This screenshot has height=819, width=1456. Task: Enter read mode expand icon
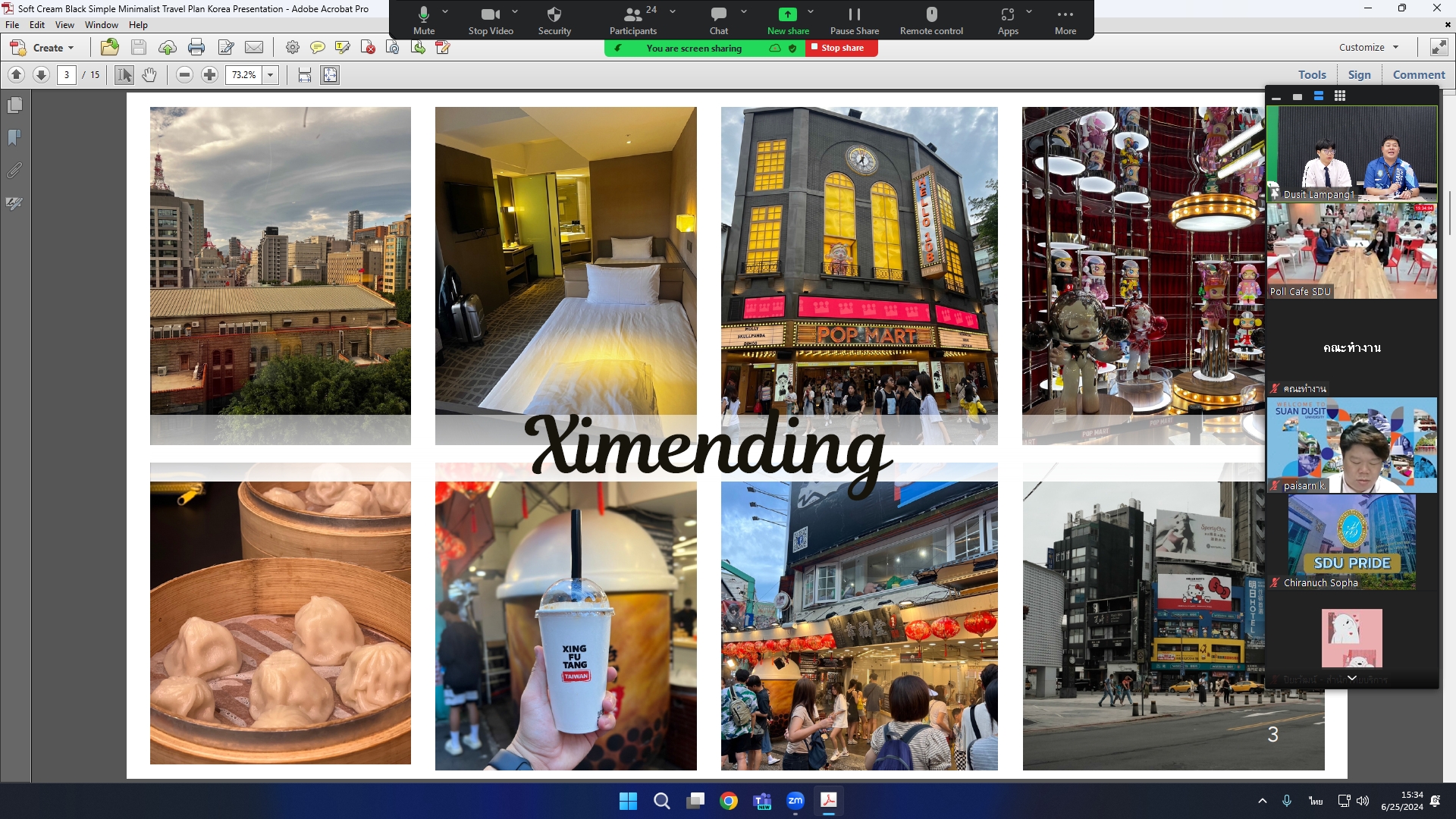coord(1439,47)
